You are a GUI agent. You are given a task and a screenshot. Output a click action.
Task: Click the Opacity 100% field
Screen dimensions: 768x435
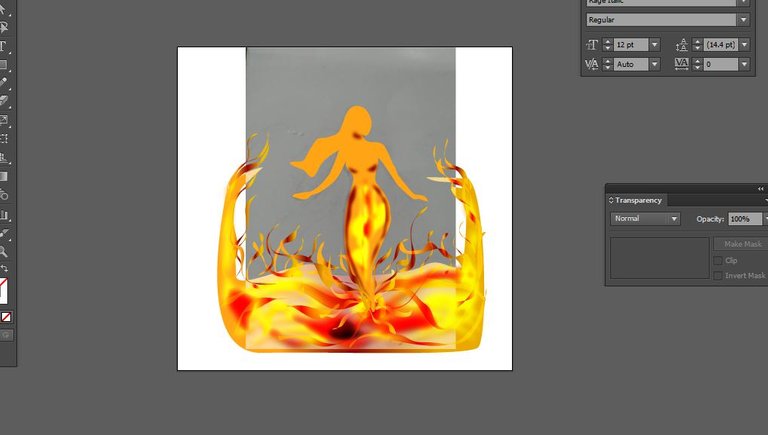[745, 218]
